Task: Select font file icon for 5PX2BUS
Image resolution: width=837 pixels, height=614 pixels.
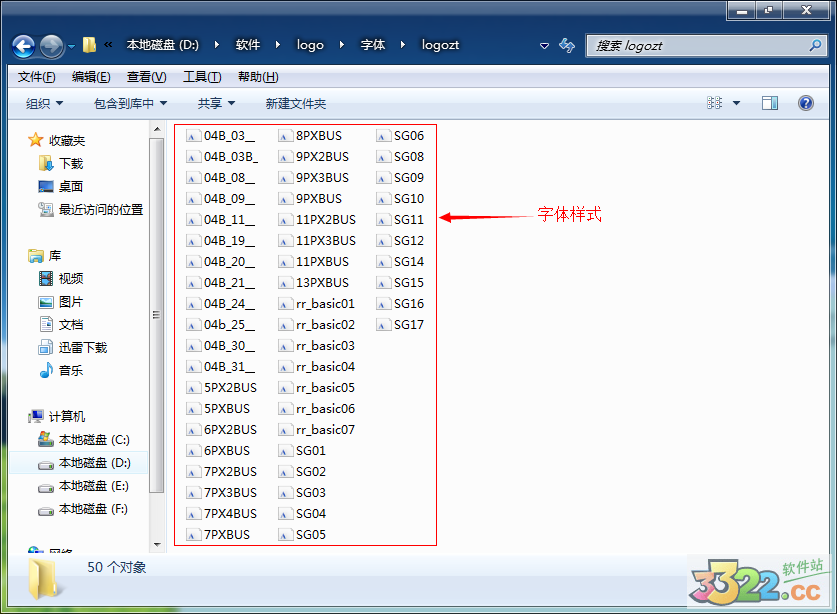Action: pos(193,388)
